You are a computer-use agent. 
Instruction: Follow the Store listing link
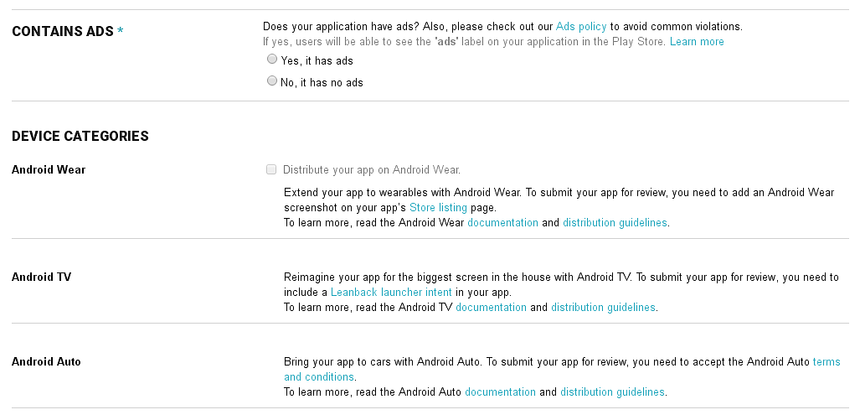[438, 208]
